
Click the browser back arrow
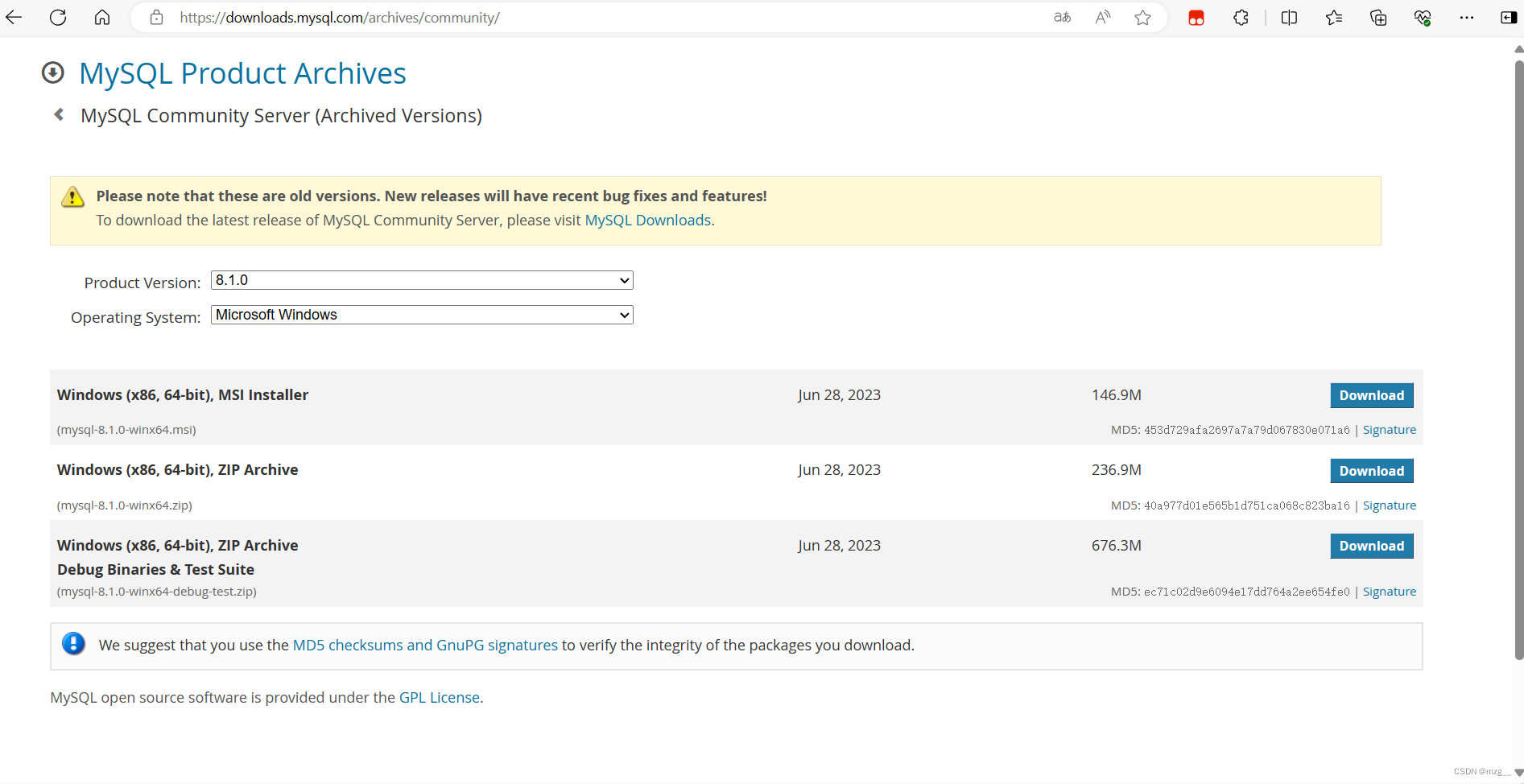click(14, 17)
